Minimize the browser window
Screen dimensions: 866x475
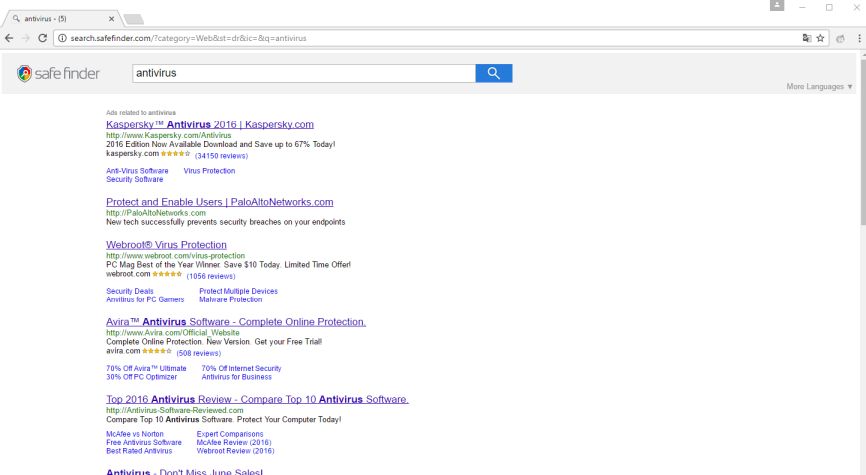(802, 7)
